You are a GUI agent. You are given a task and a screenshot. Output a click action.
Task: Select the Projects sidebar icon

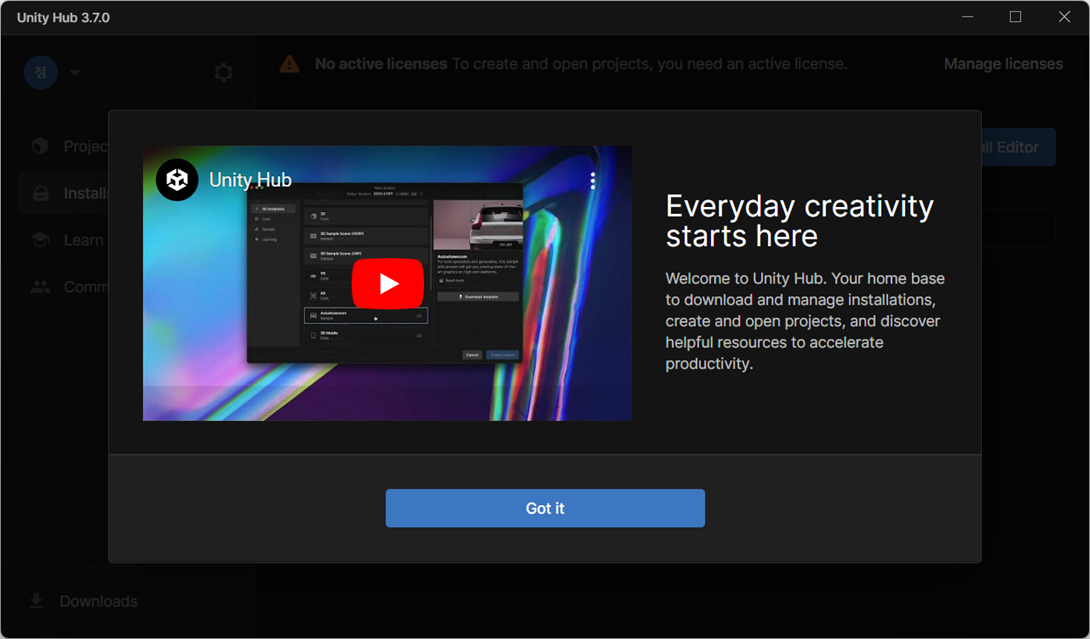pyautogui.click(x=40, y=146)
